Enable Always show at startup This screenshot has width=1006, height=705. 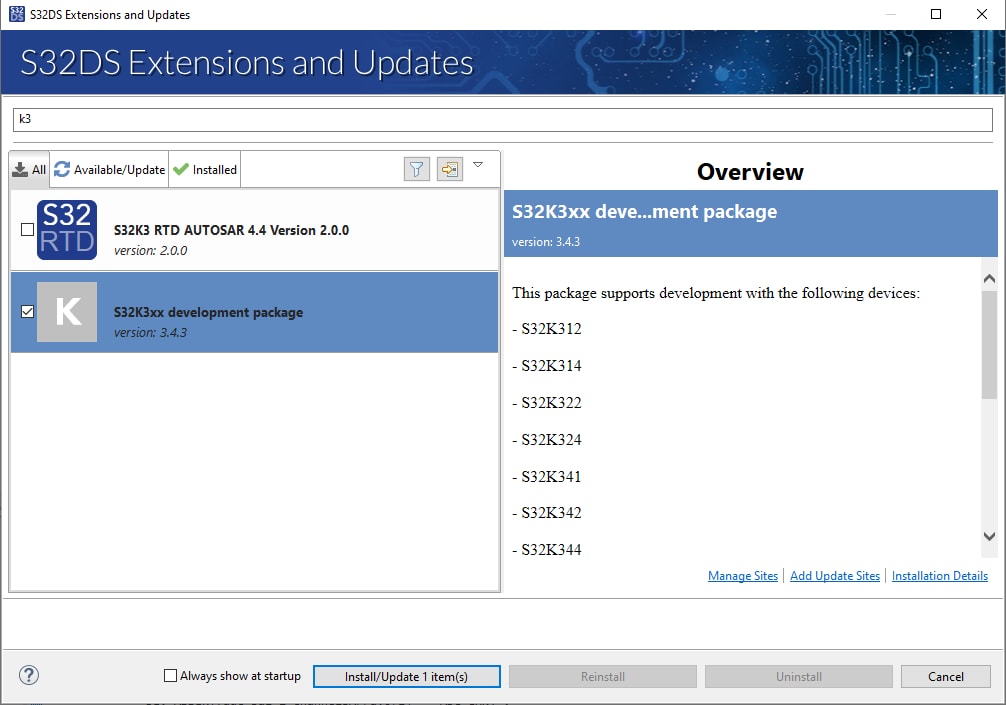[x=171, y=676]
